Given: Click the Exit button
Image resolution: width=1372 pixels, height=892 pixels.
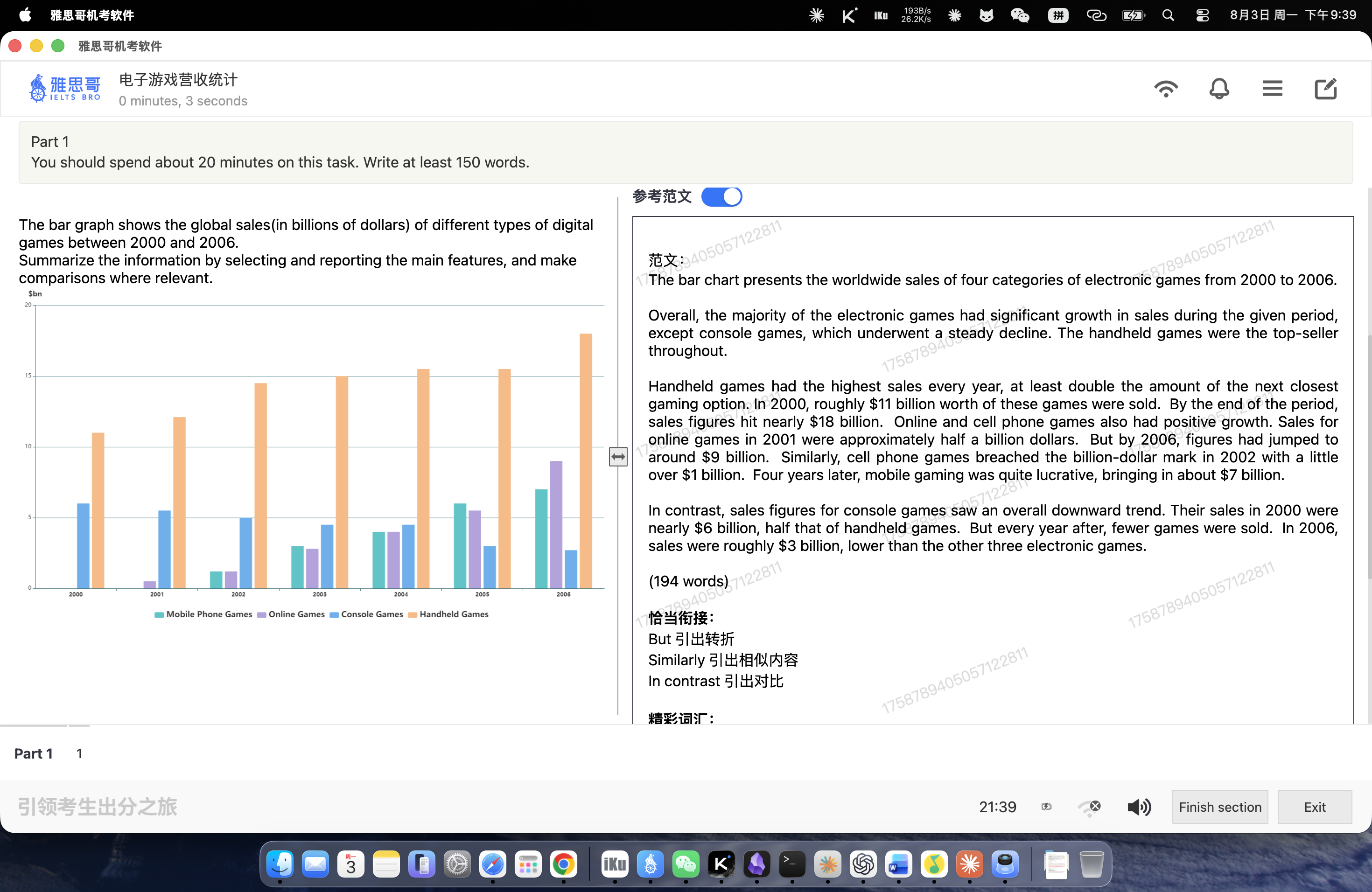Looking at the screenshot, I should (1314, 807).
